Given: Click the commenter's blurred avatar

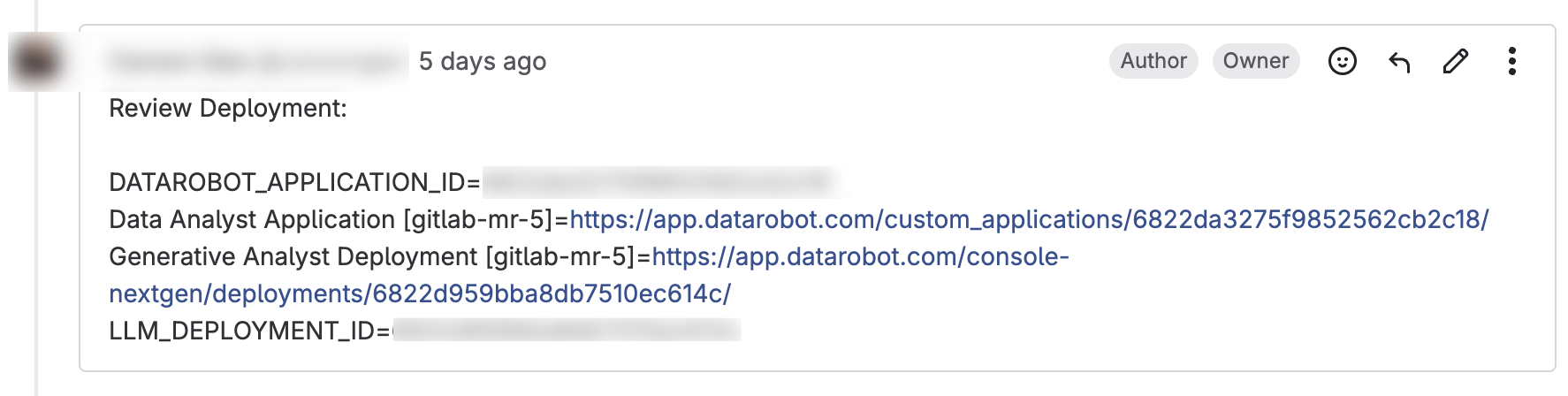Looking at the screenshot, I should (x=37, y=61).
